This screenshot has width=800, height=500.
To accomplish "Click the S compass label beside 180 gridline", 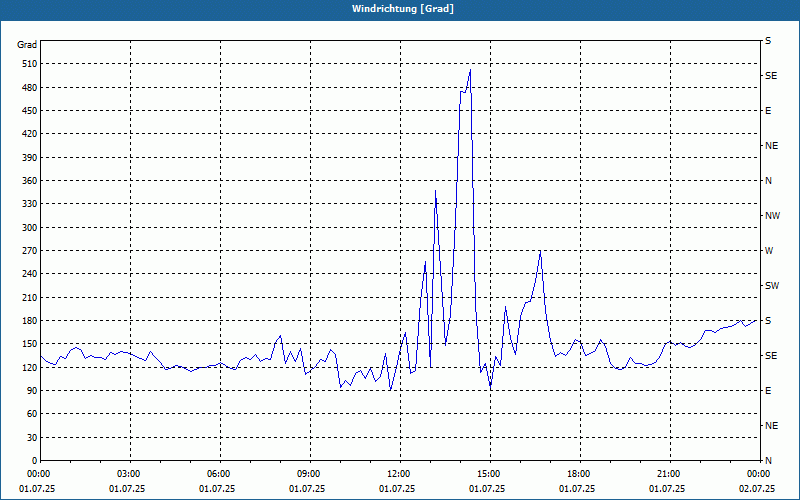I will [x=768, y=321].
